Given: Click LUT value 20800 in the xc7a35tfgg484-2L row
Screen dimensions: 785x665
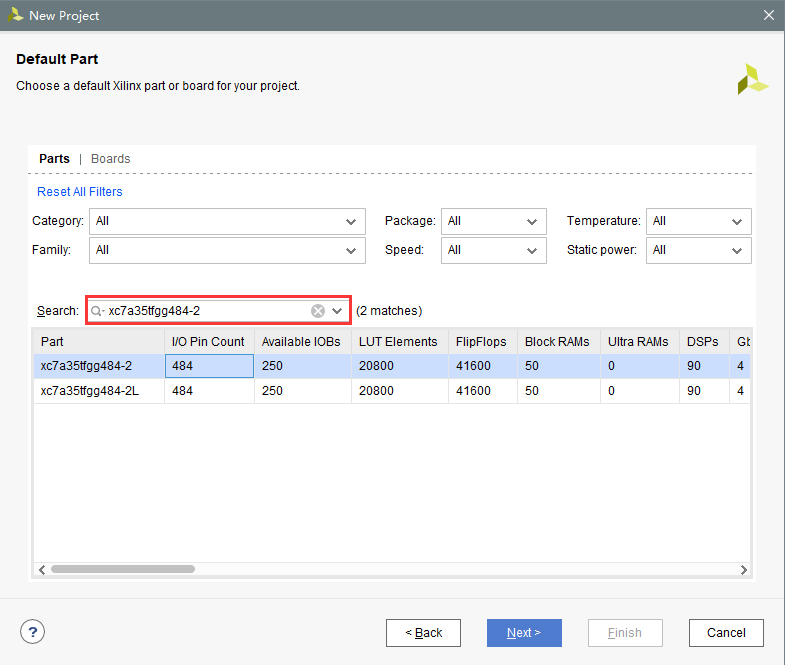Looking at the screenshot, I should (400, 391).
